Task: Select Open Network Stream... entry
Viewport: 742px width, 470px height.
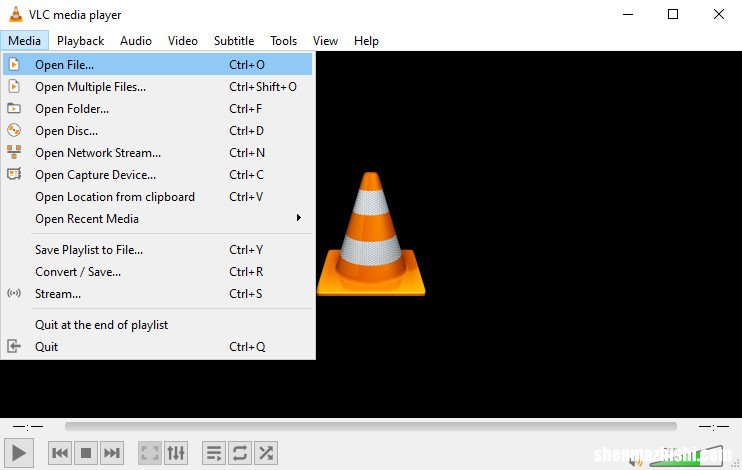Action: click(158, 152)
